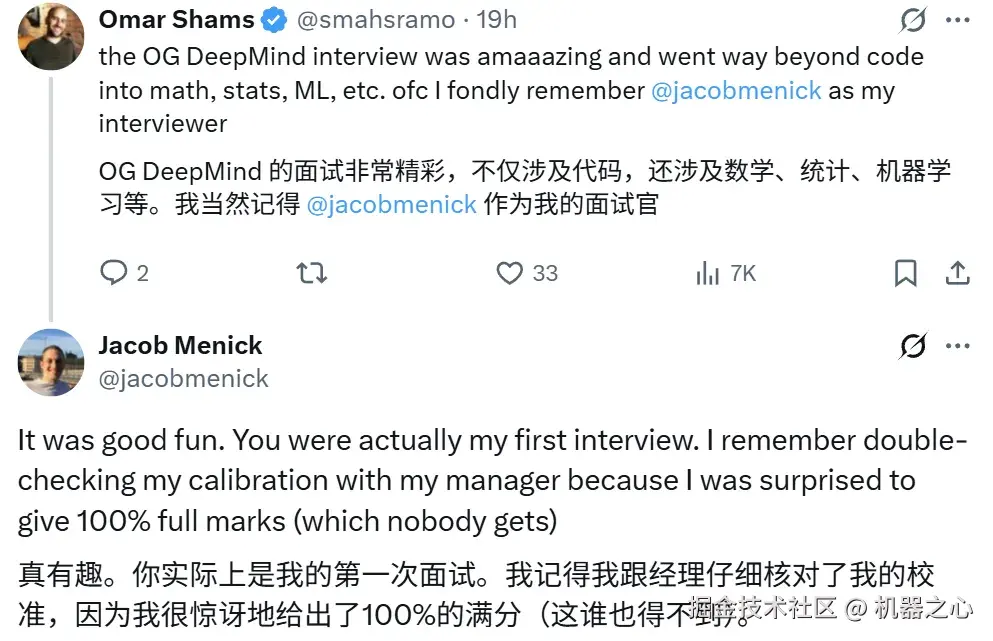Click Grok icon on Omar's tweet
The width and height of the screenshot is (993, 641).
click(x=911, y=20)
